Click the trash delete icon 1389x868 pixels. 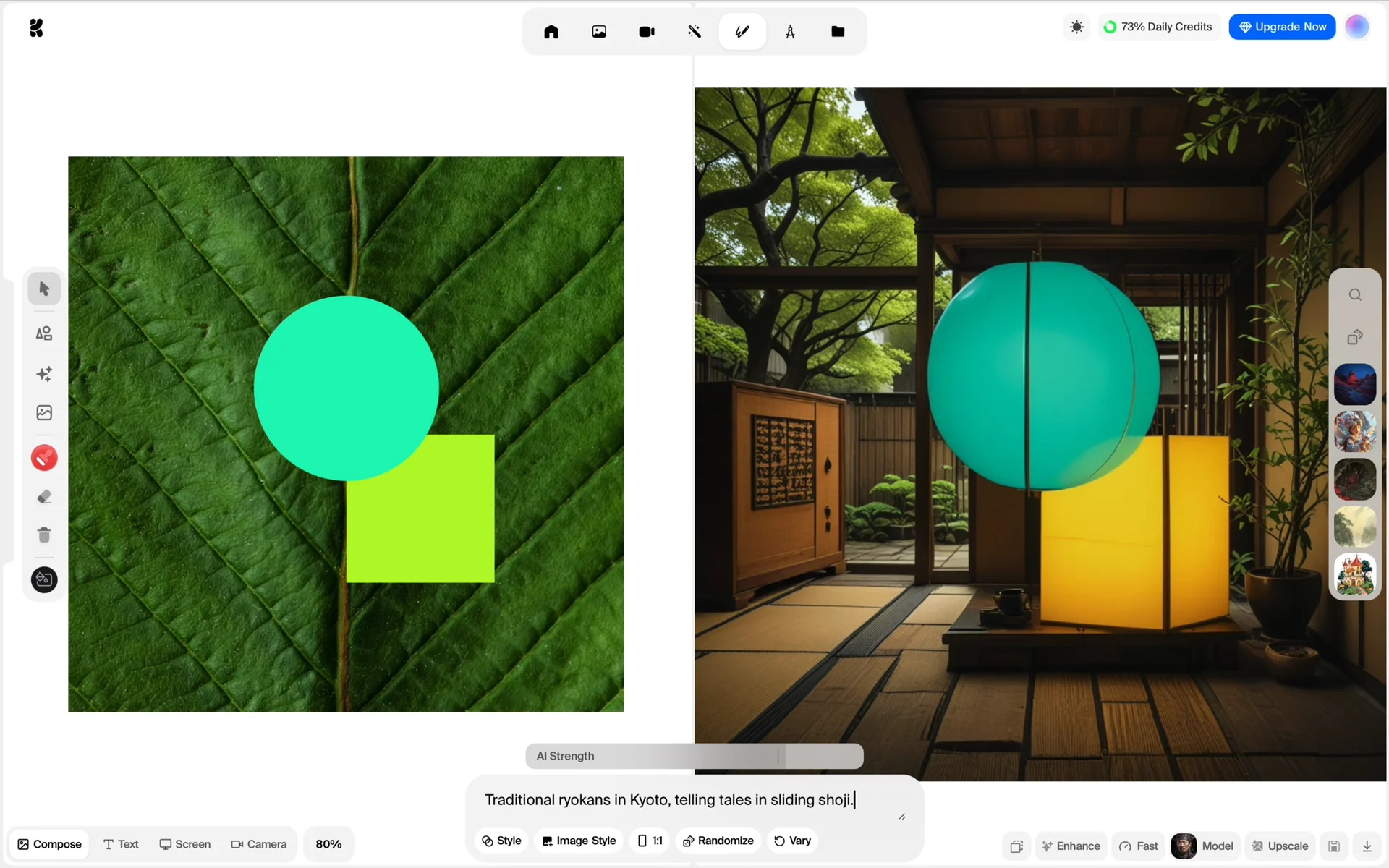pos(44,535)
